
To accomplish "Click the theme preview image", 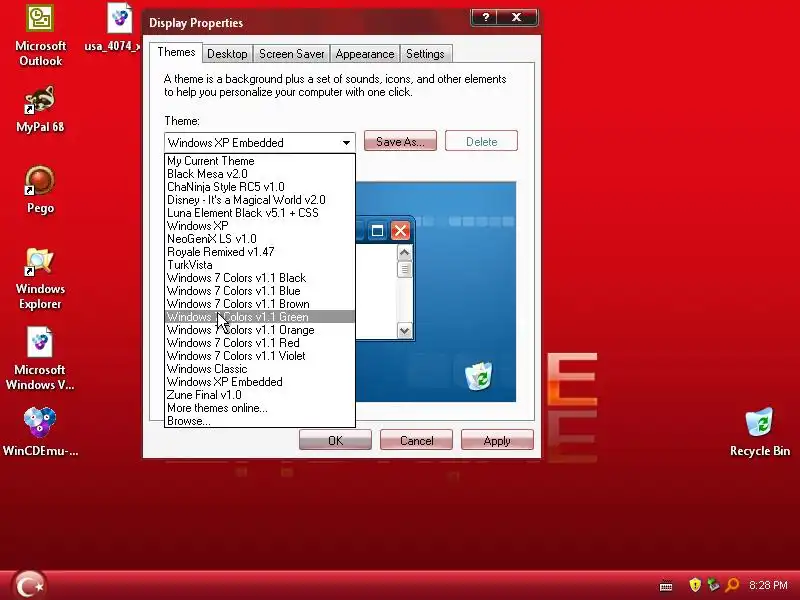I will (x=436, y=291).
